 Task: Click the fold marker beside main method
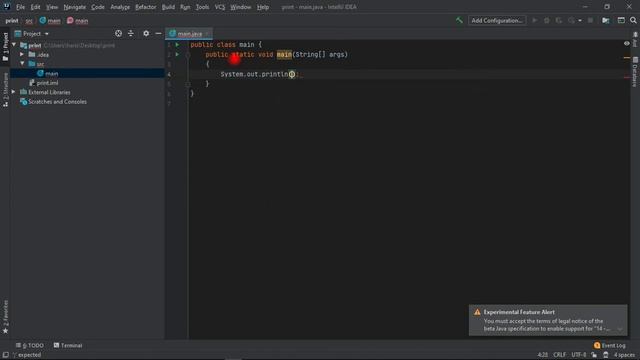pos(188,54)
